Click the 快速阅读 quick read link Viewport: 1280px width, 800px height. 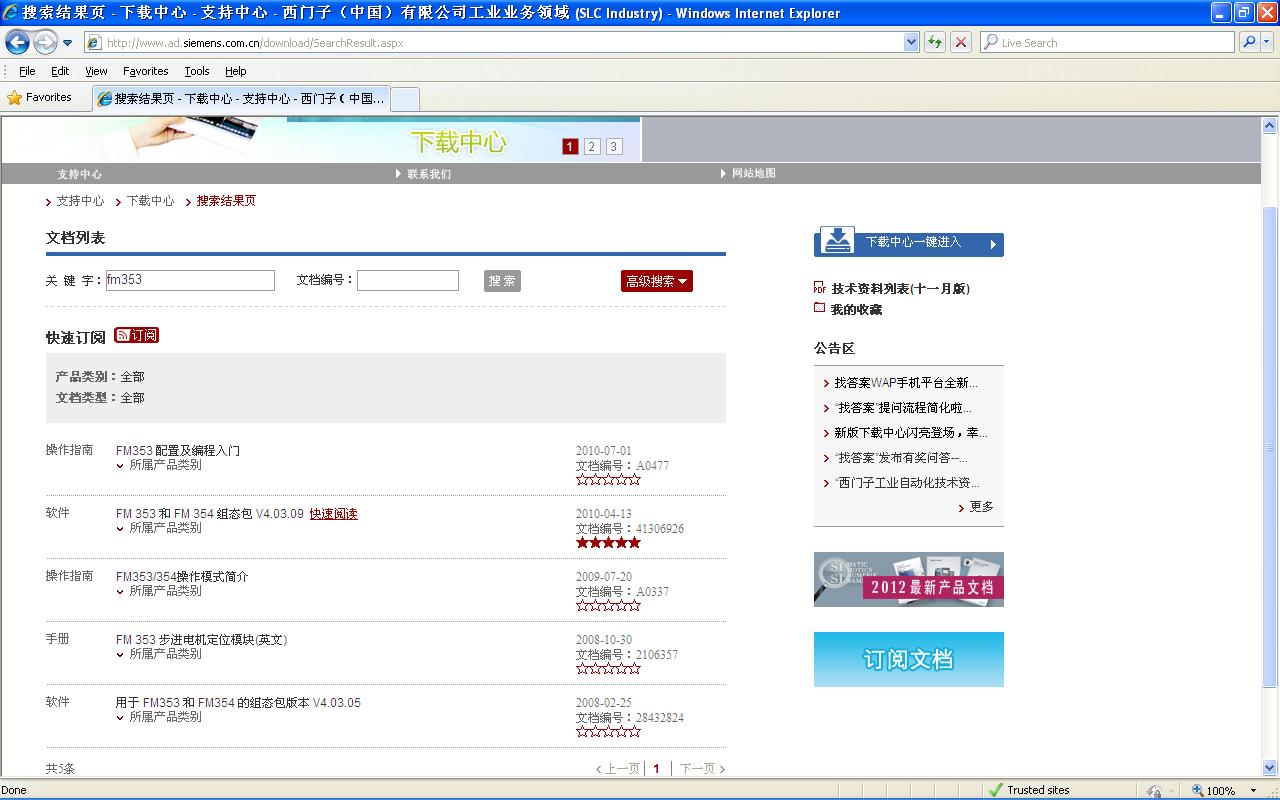[x=333, y=514]
